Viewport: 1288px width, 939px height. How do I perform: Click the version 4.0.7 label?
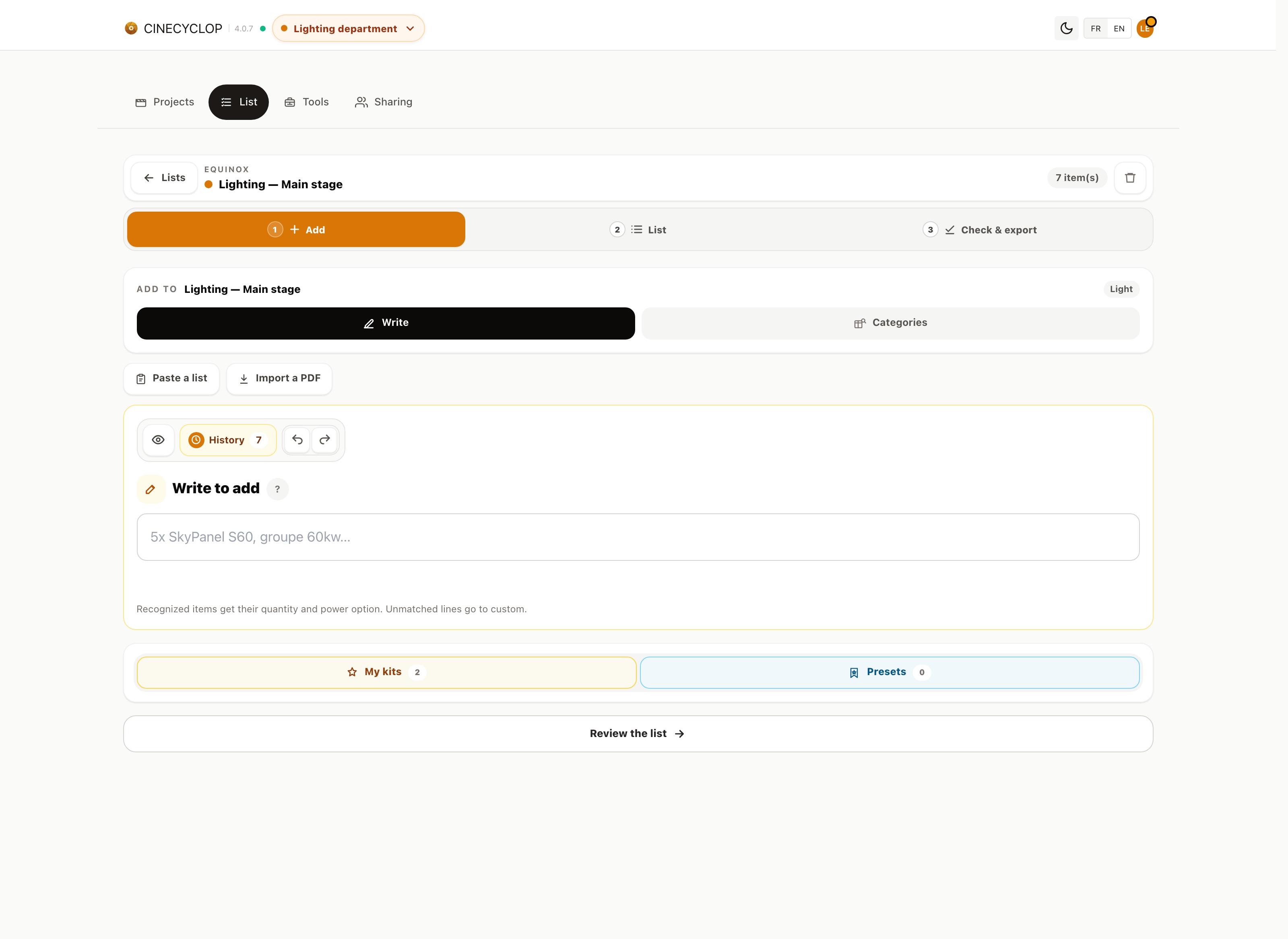[x=244, y=29]
